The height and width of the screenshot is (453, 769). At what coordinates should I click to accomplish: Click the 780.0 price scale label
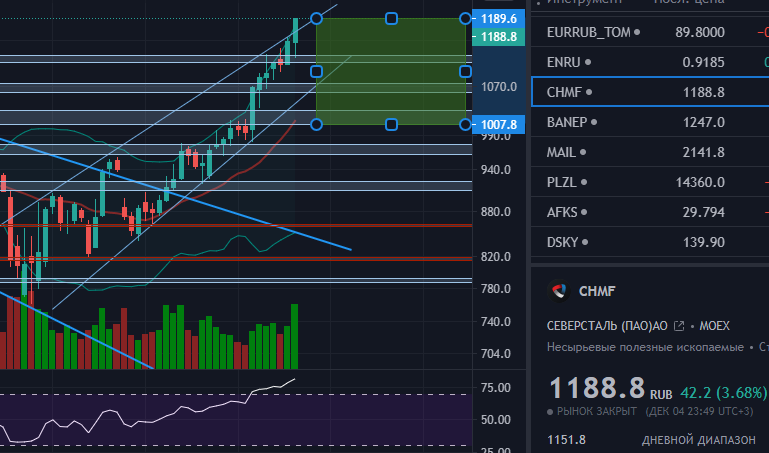pyautogui.click(x=495, y=288)
